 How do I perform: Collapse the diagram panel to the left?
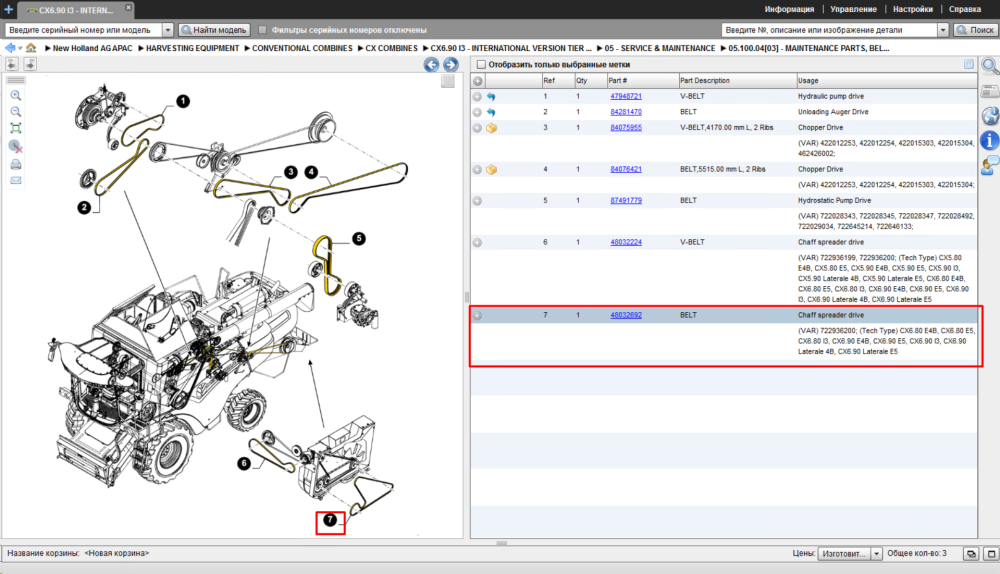click(12, 64)
